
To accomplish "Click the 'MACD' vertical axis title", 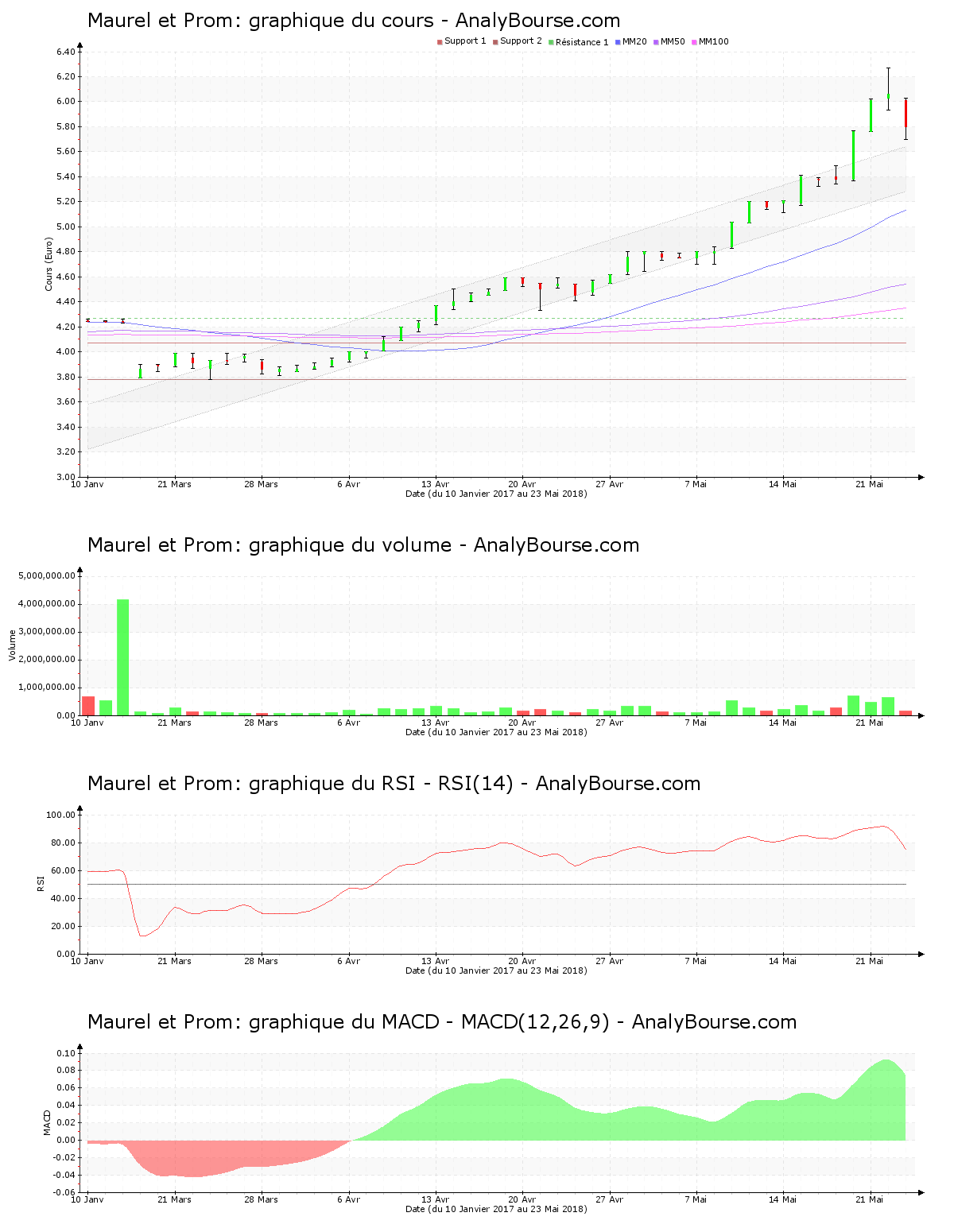I will 47,1122.
